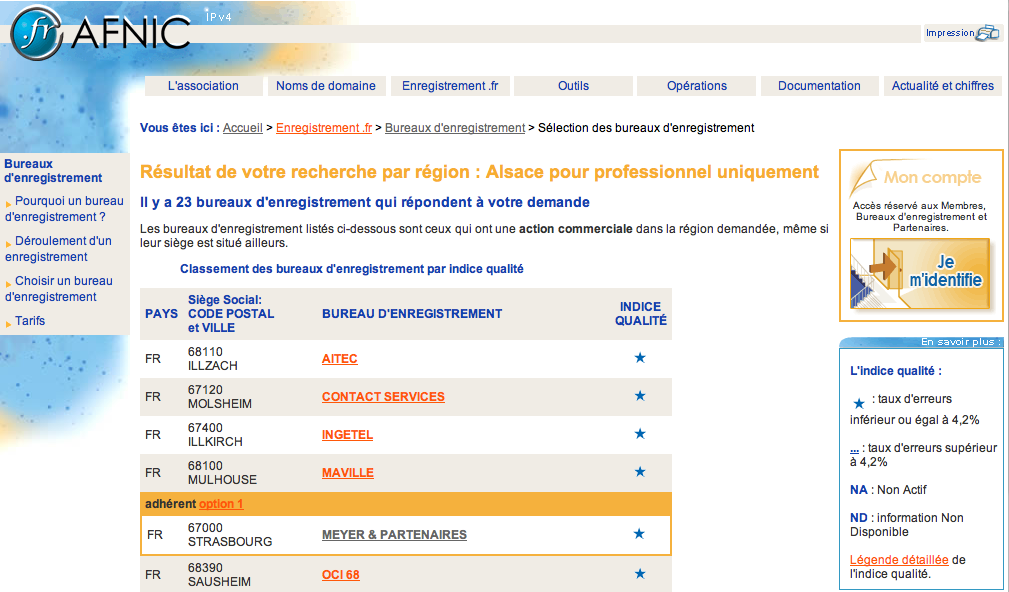
Task: Click the 68100 MULHOUSE cell
Action: [x=222, y=472]
